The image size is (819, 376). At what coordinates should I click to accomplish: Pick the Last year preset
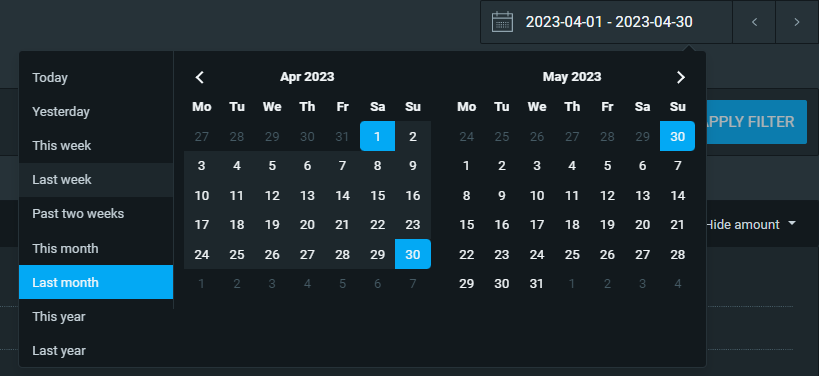point(96,350)
